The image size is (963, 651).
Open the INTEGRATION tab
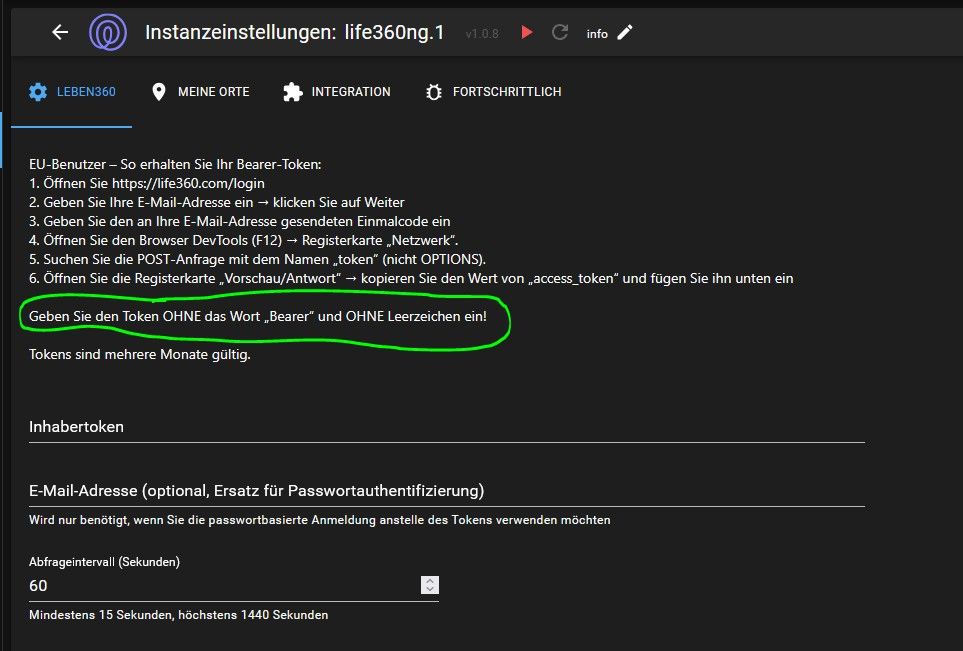(337, 92)
